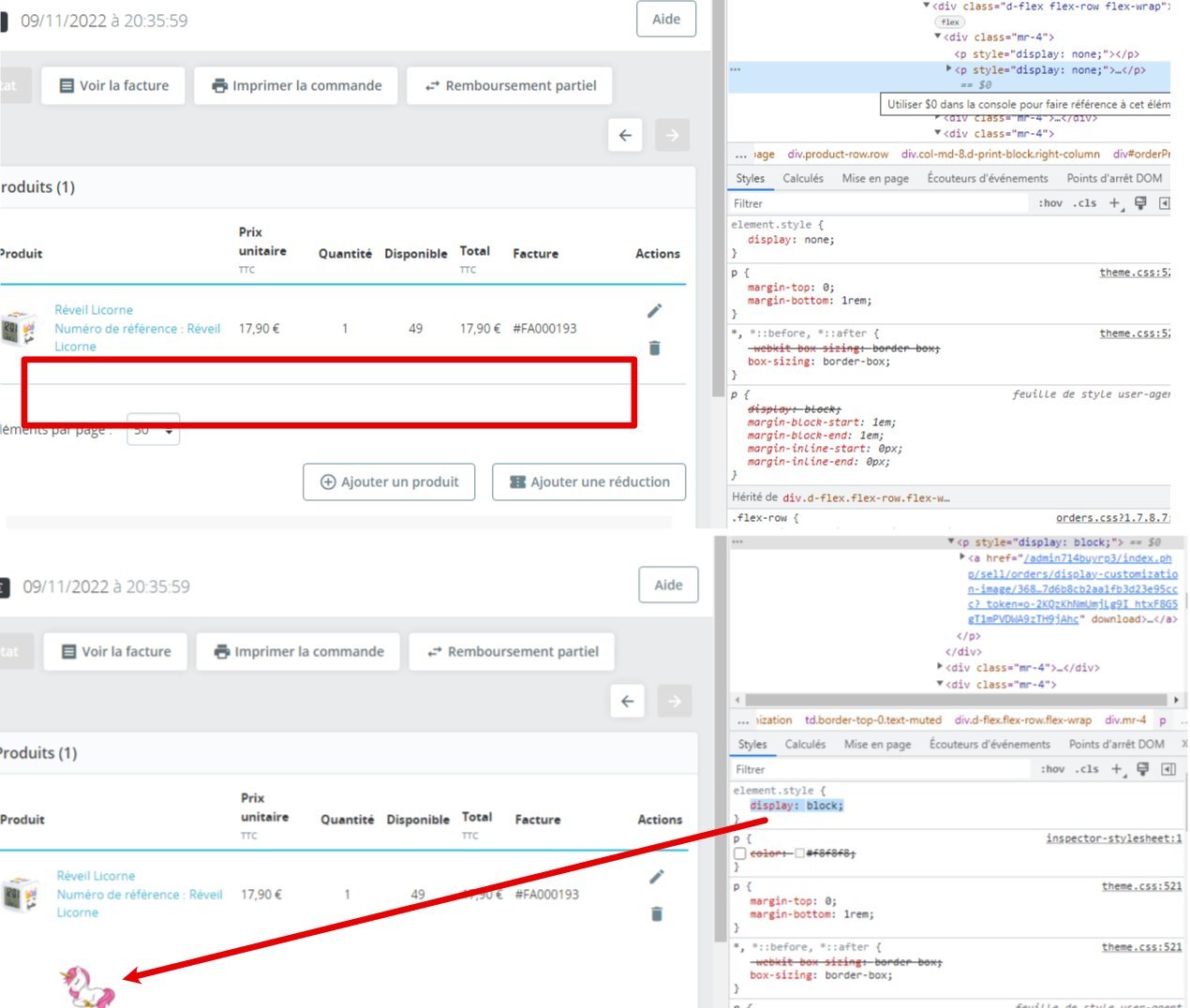Screen dimensions: 1190x1008
Task: Open Calculés tab beneath div.product-row.row breadcrumb
Action: (803, 178)
